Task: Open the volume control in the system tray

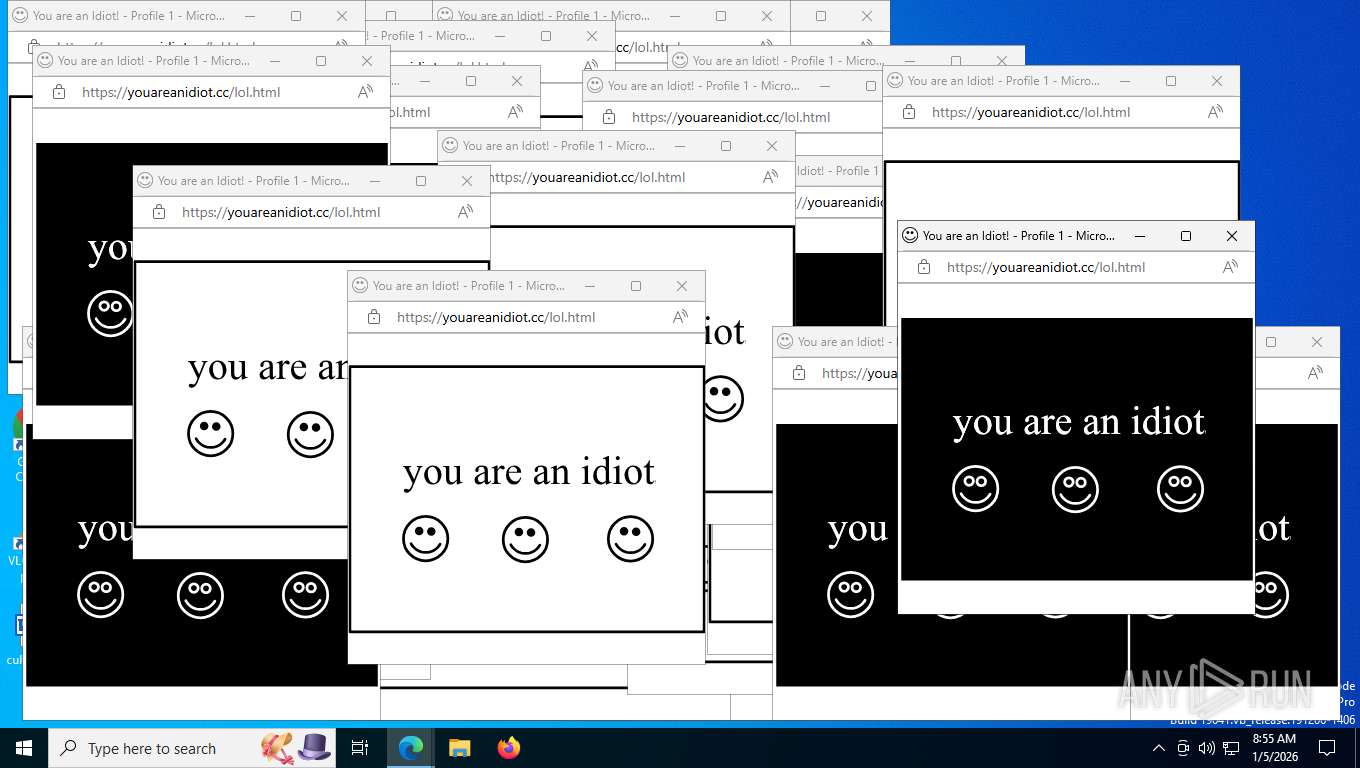Action: (1206, 748)
